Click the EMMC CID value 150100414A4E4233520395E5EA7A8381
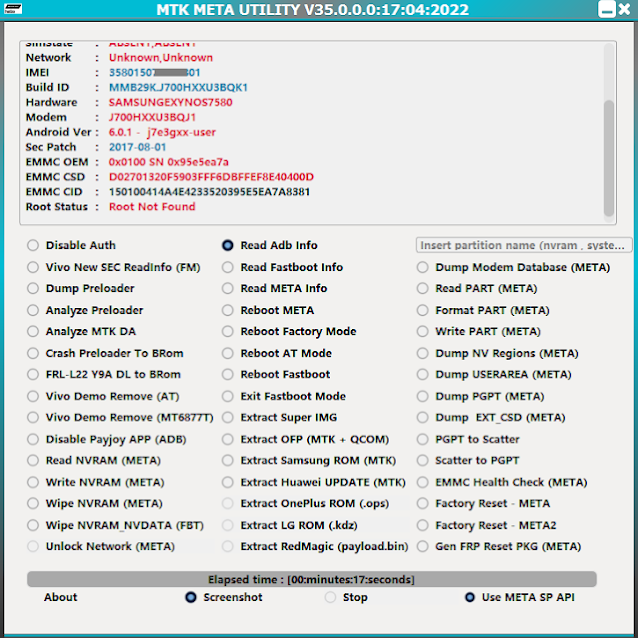This screenshot has width=638, height=638. 210,192
